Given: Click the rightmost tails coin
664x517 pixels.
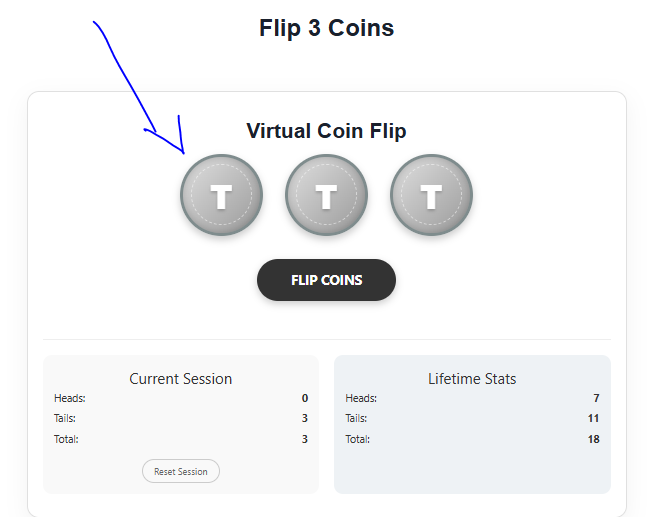Looking at the screenshot, I should coord(431,196).
